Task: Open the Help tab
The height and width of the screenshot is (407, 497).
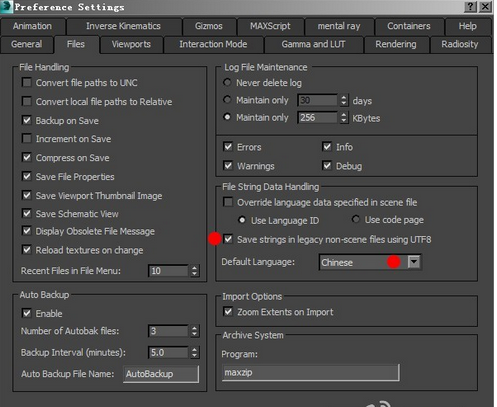Action: [467, 26]
